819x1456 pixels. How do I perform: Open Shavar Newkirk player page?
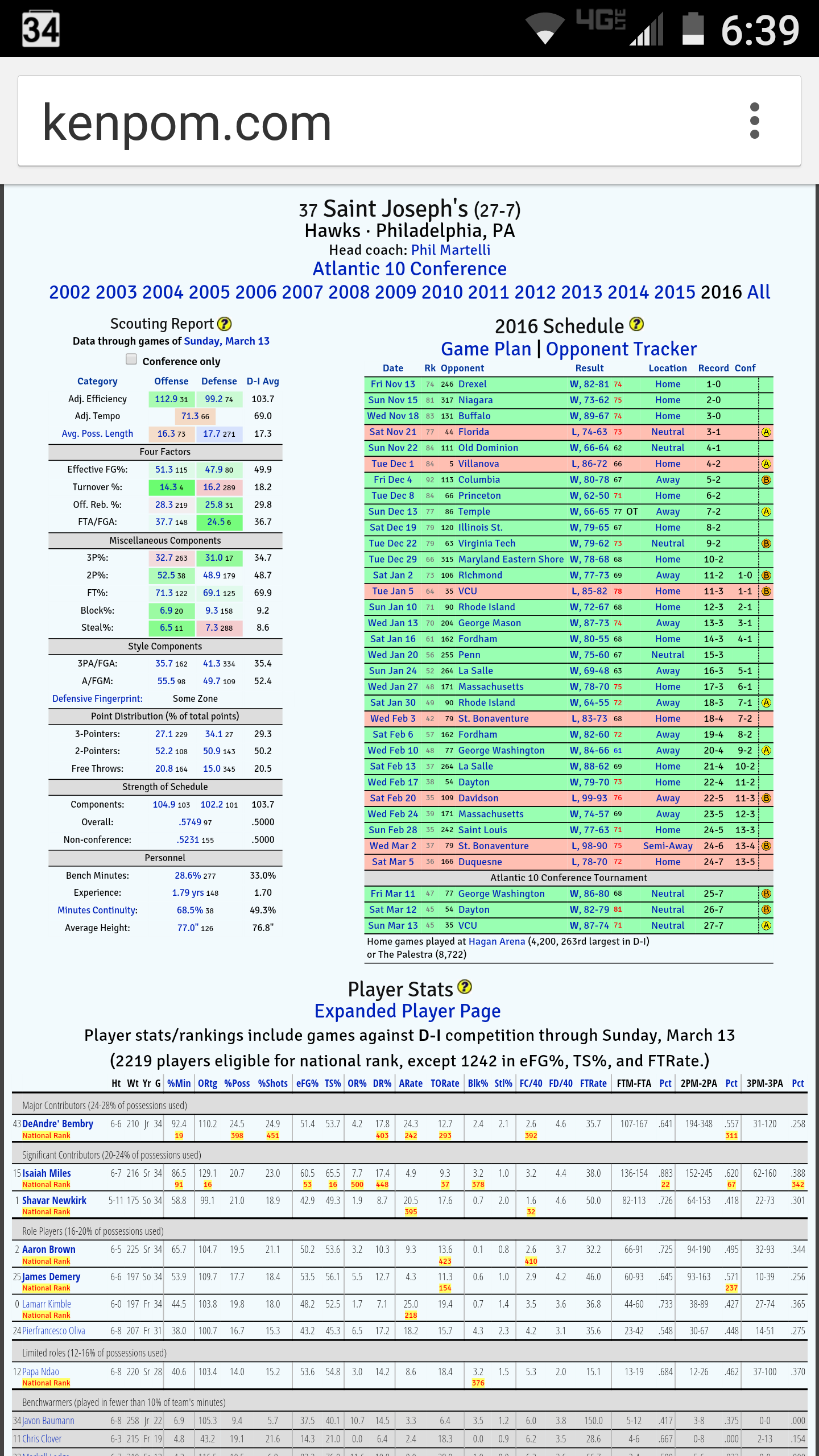[x=54, y=1201]
